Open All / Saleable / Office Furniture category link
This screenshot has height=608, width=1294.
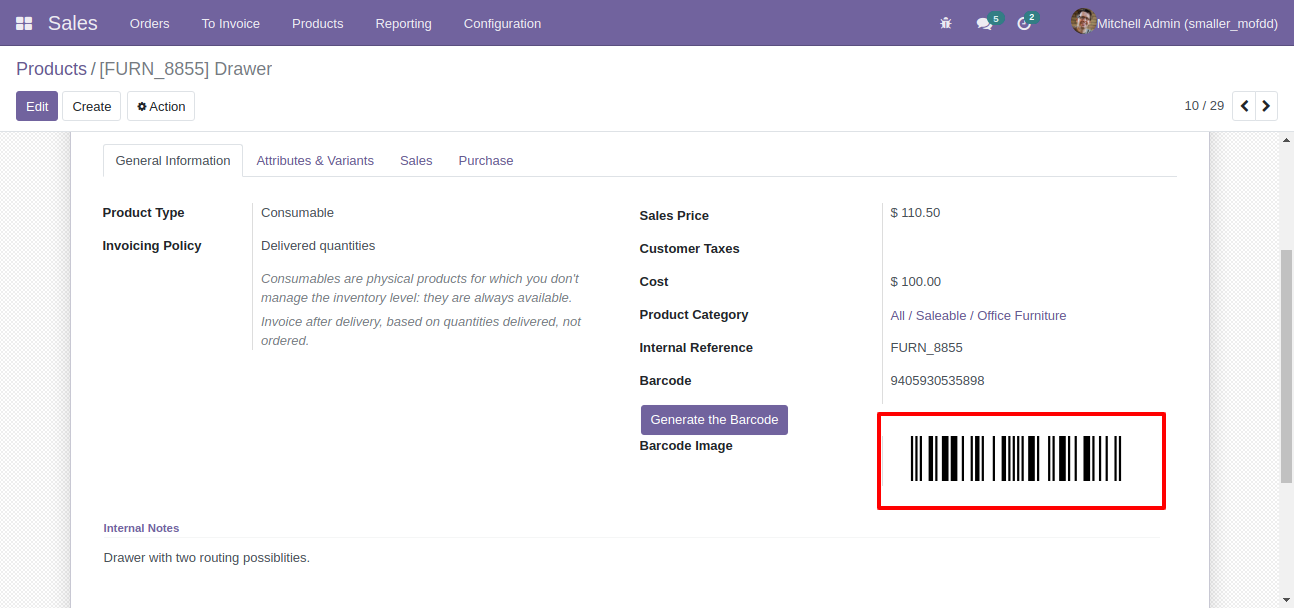tap(978, 315)
